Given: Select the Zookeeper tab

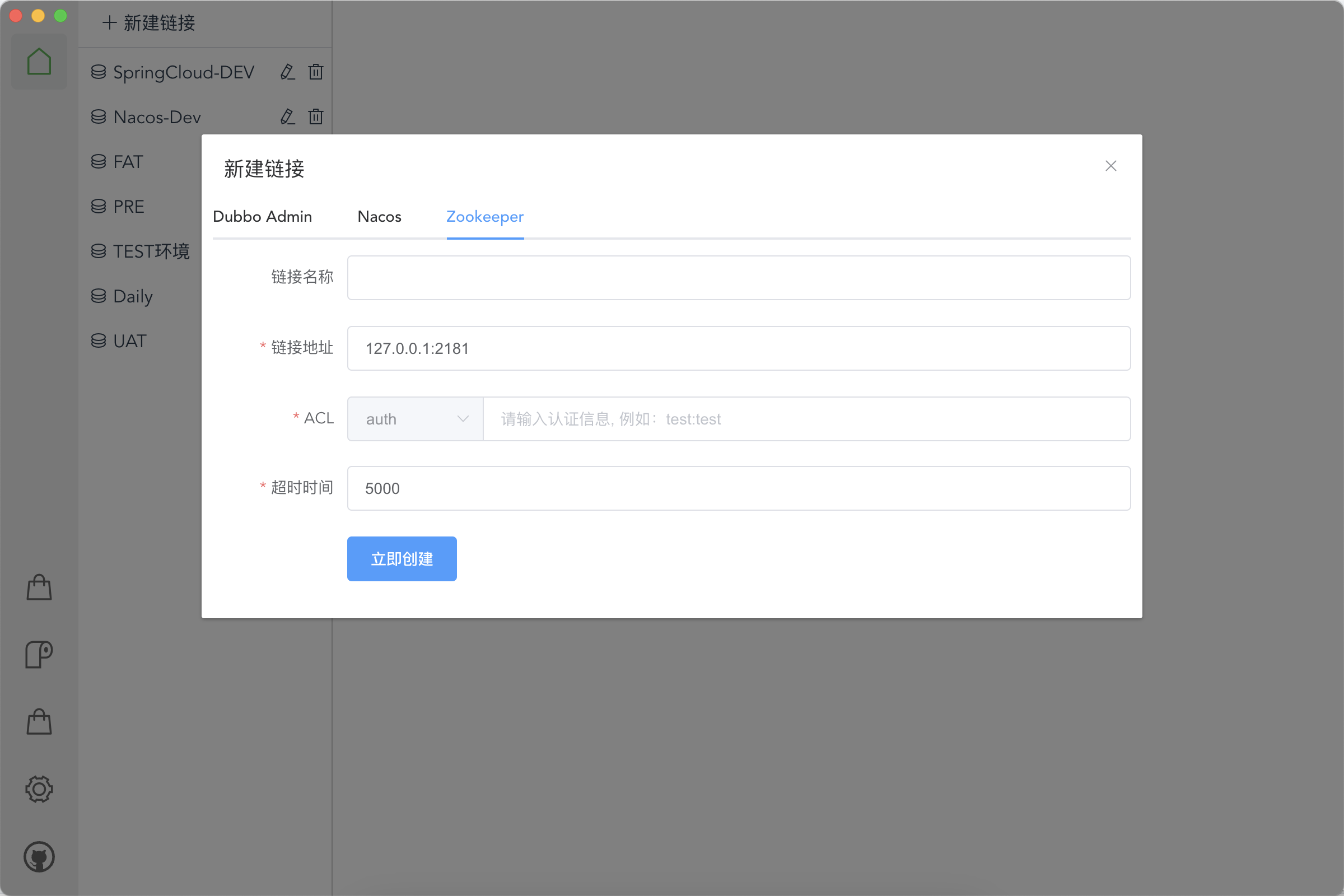Looking at the screenshot, I should 484,217.
